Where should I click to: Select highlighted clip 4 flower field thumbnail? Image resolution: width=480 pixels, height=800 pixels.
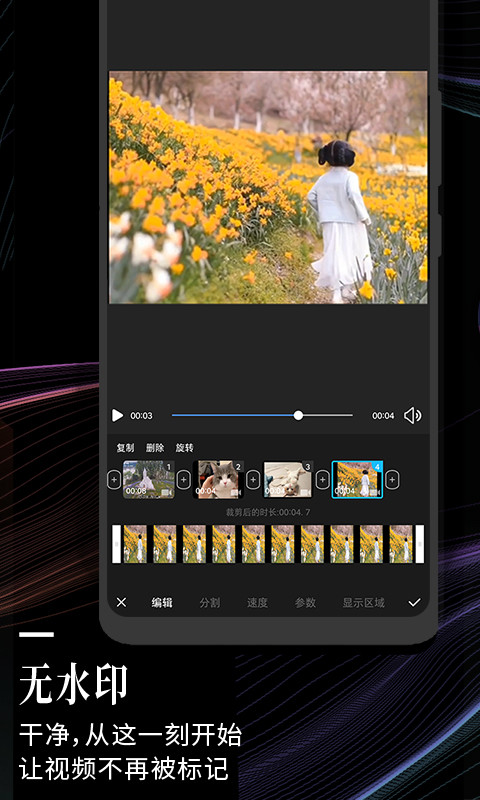point(357,480)
